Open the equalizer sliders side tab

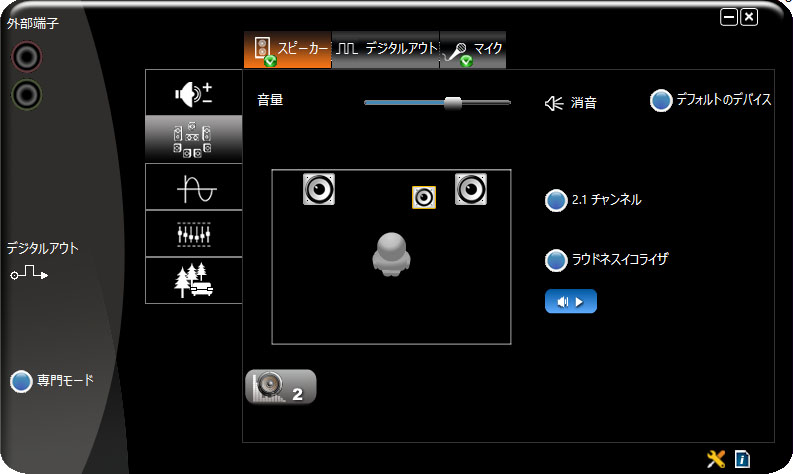tap(193, 234)
